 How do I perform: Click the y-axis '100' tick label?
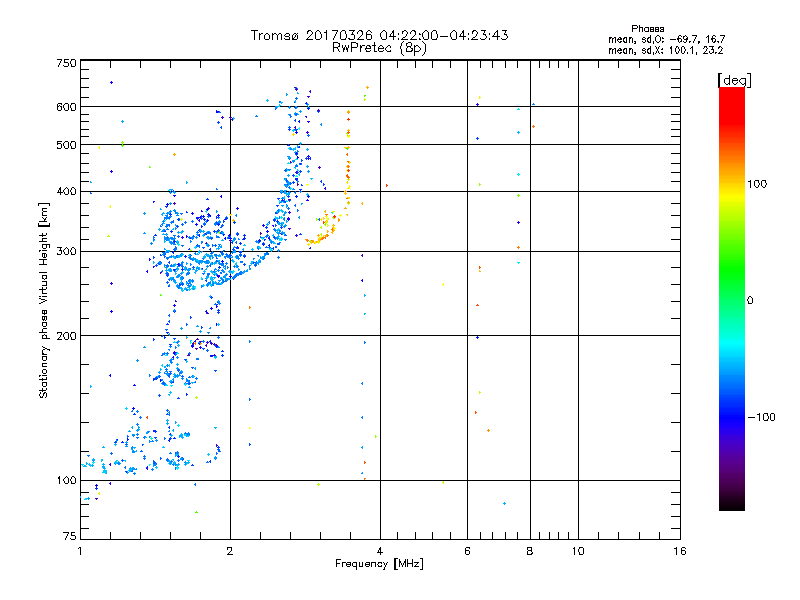pyautogui.click(x=66, y=480)
